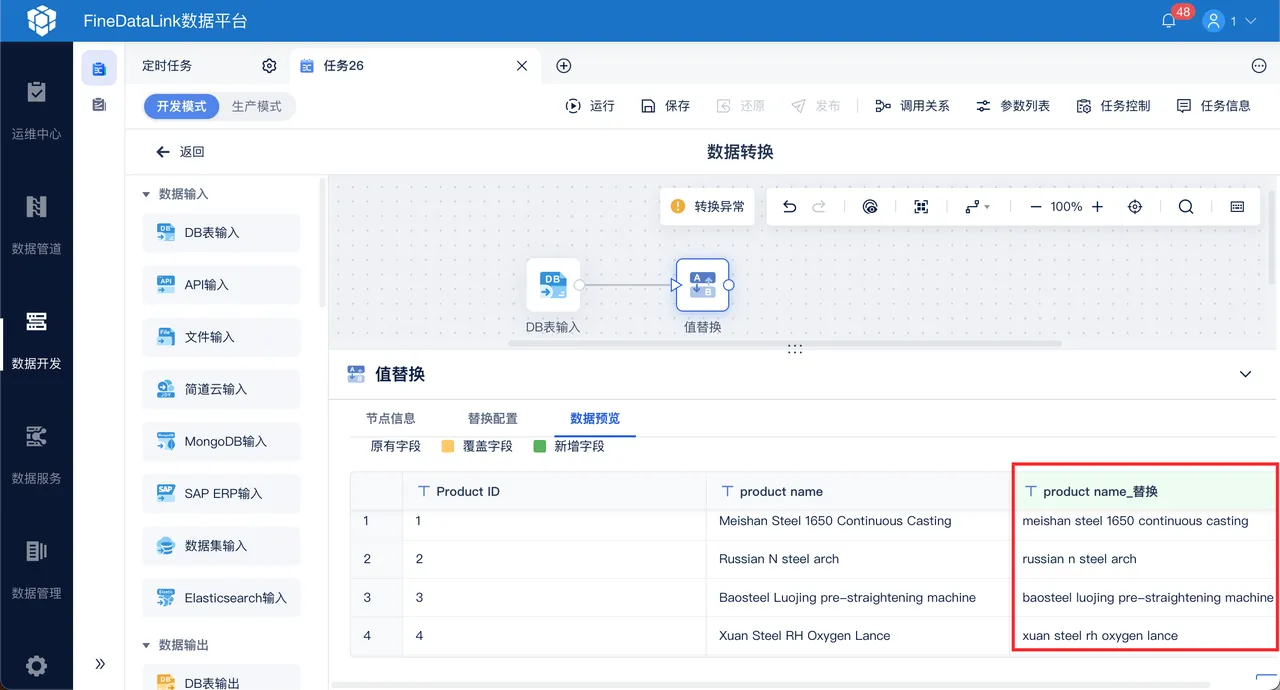Viewport: 1280px width, 690px height.
Task: Open user account dropdown
Action: click(x=1230, y=21)
